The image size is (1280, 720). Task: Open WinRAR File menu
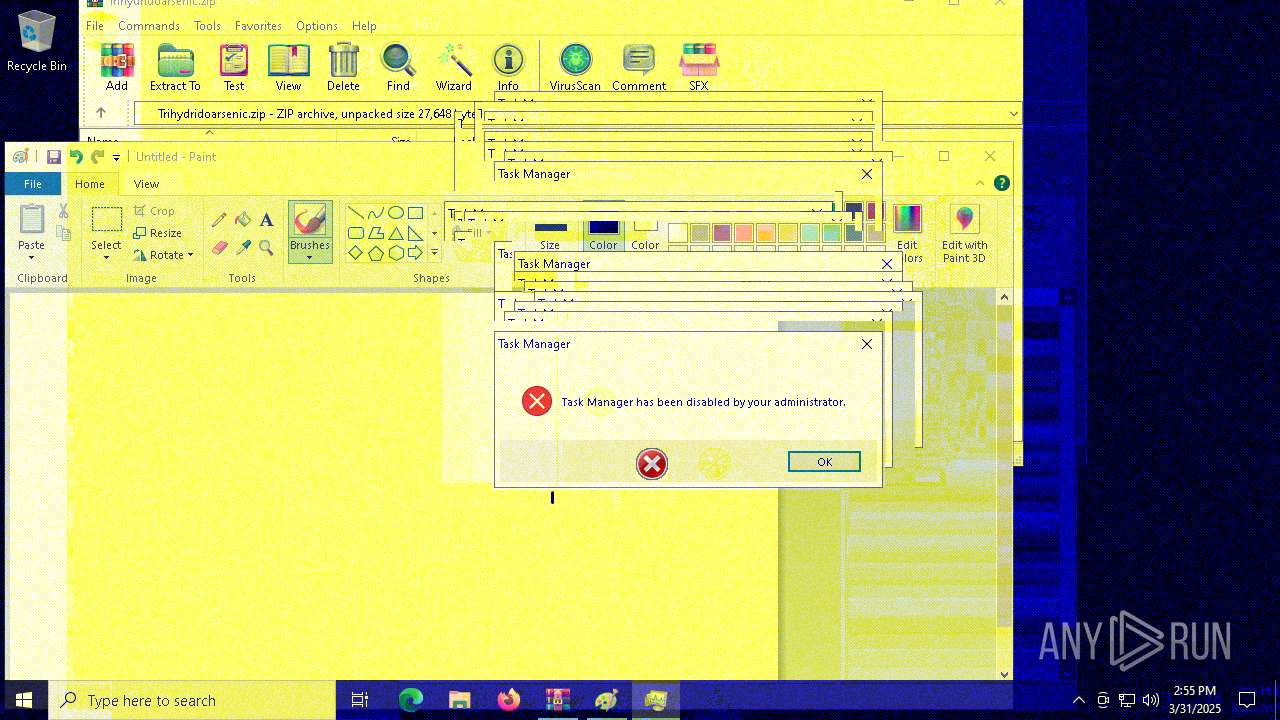(x=94, y=26)
